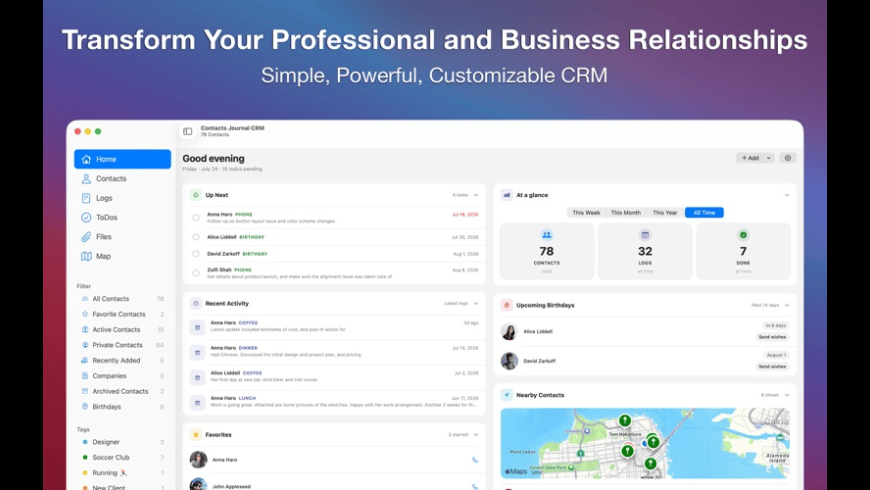Click the Favorites star section icon
Screen dimensions: 870x490
[195, 435]
